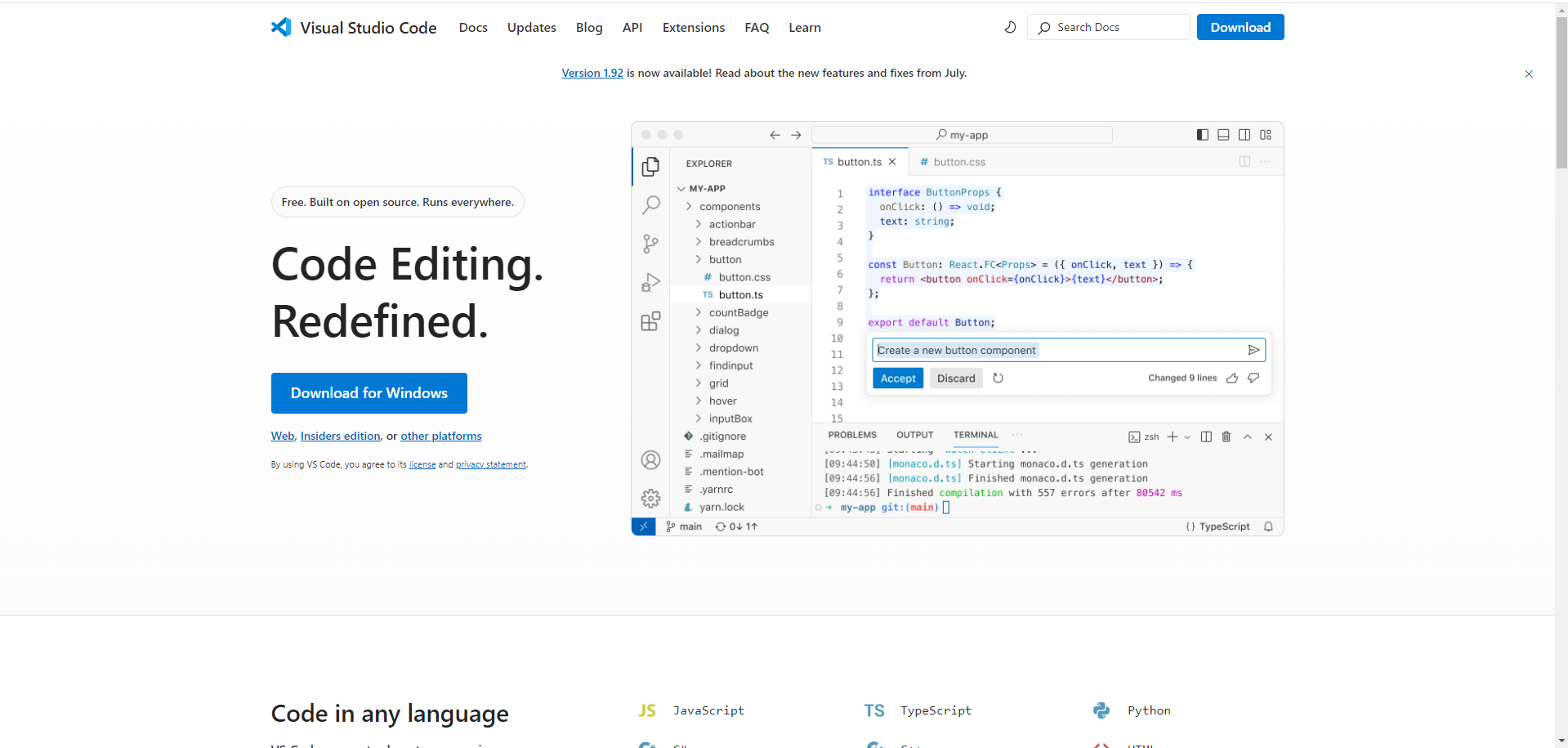
Task: Click the Accounts profile icon
Action: pyautogui.click(x=650, y=460)
